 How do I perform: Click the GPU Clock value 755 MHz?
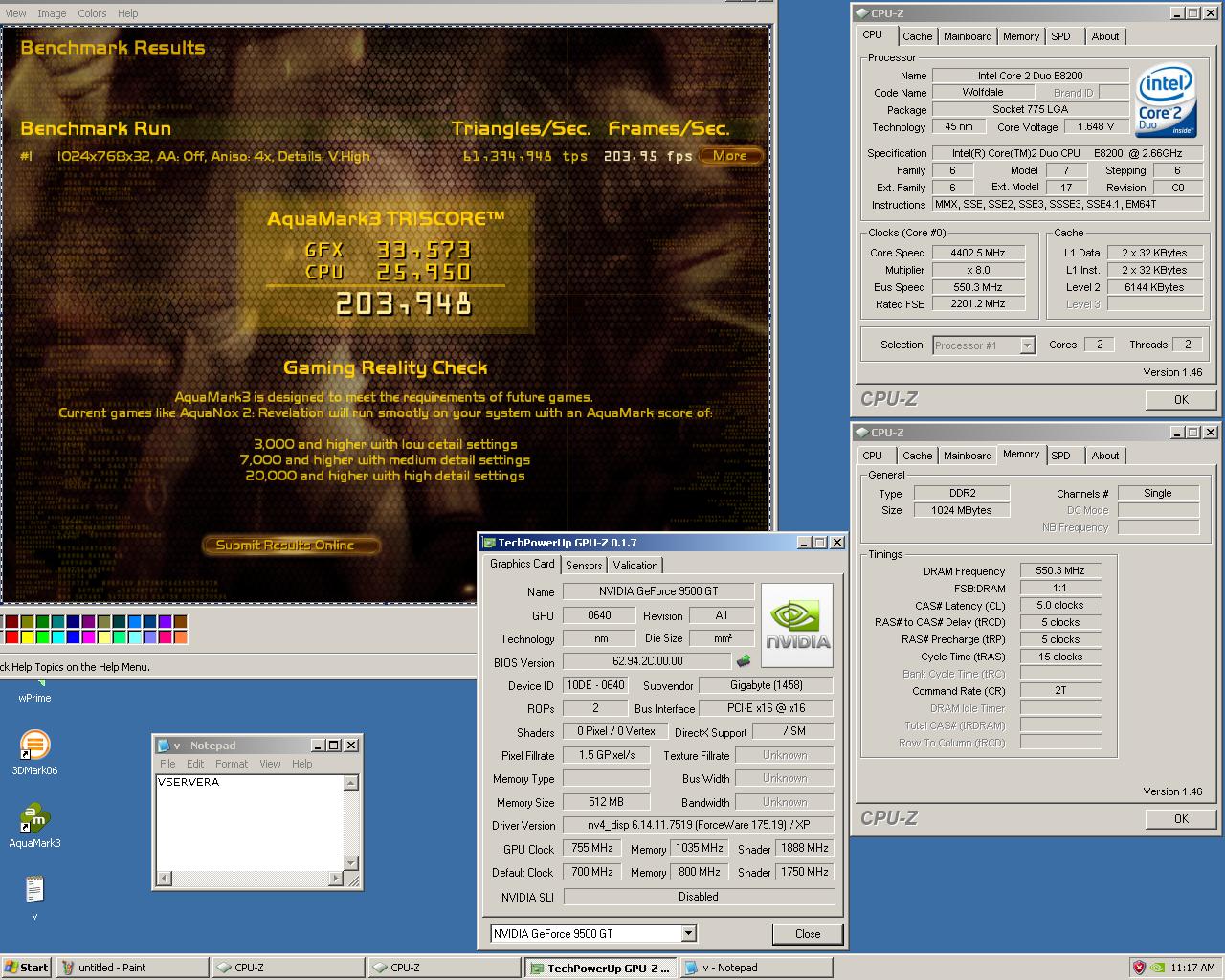pos(592,848)
